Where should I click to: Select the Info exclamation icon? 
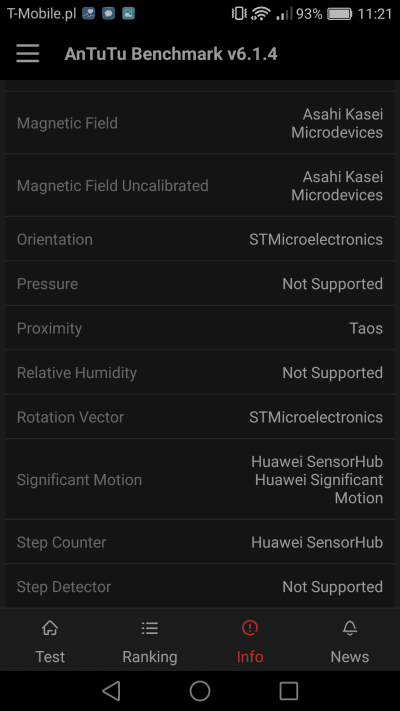pyautogui.click(x=250, y=628)
